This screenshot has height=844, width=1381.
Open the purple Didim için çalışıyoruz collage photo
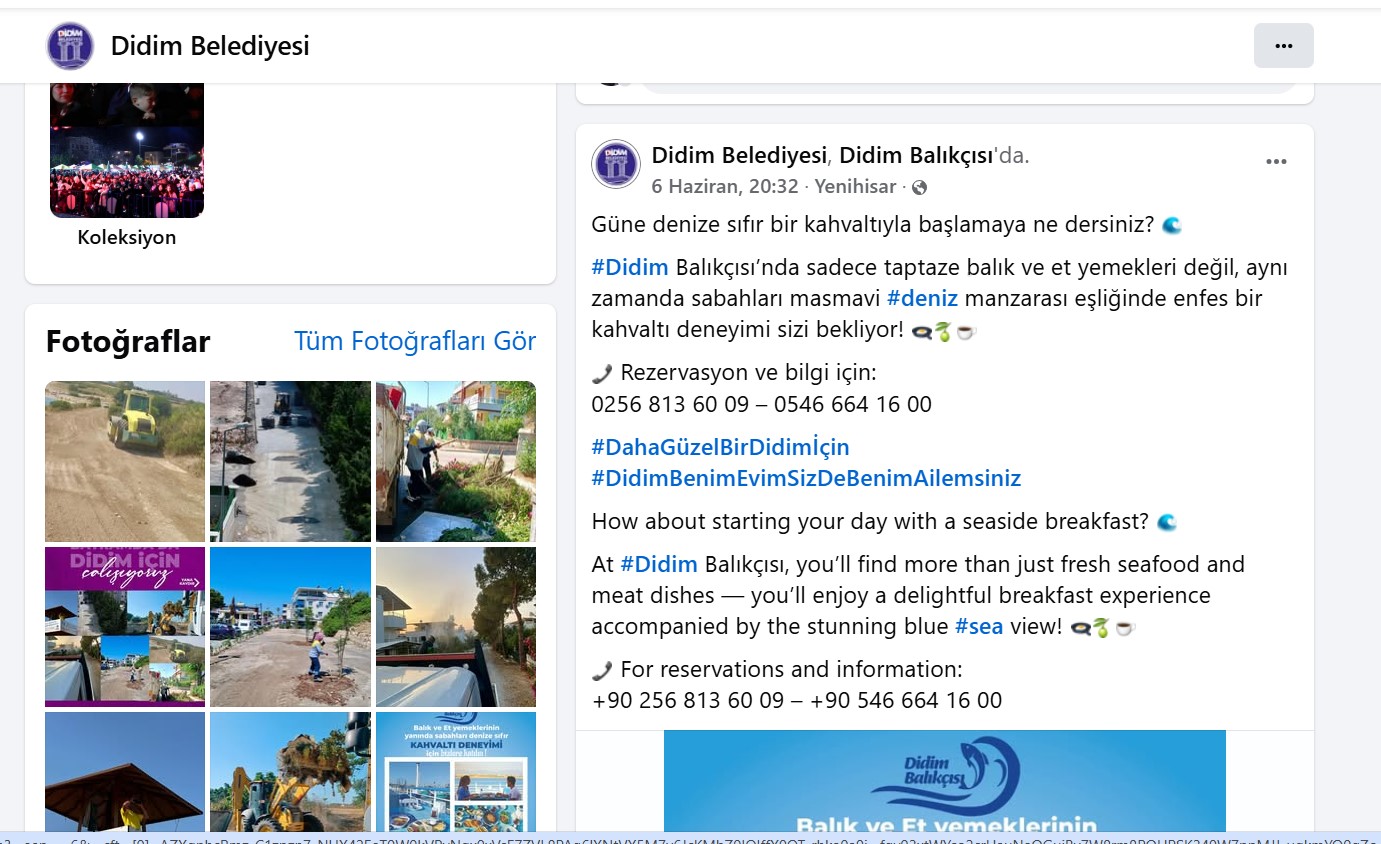coord(125,627)
